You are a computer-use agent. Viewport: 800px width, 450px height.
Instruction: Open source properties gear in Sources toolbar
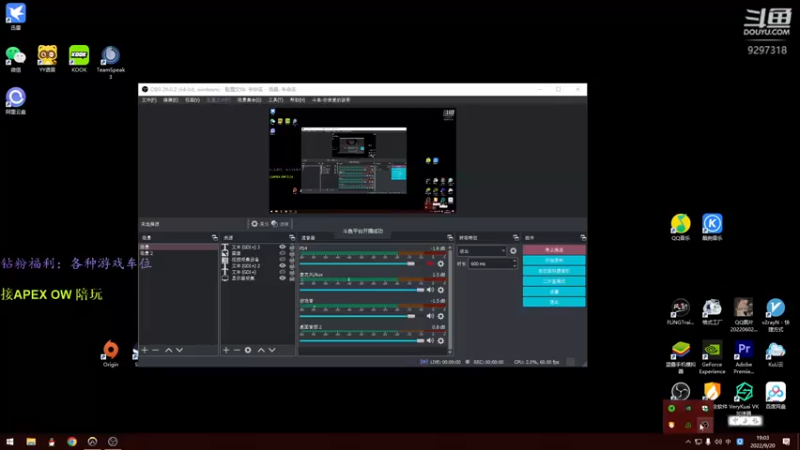(x=248, y=350)
